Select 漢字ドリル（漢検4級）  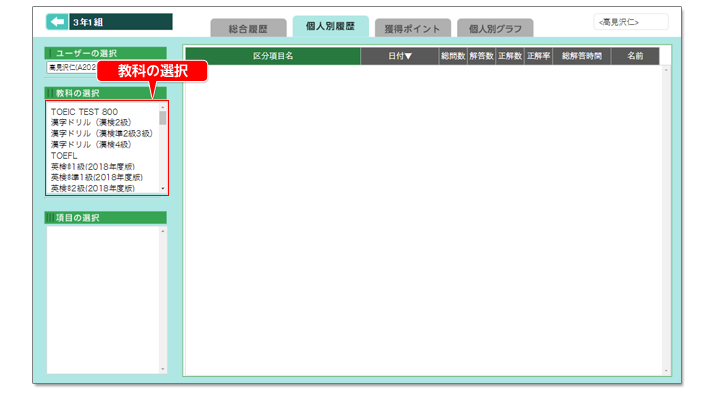(91, 144)
